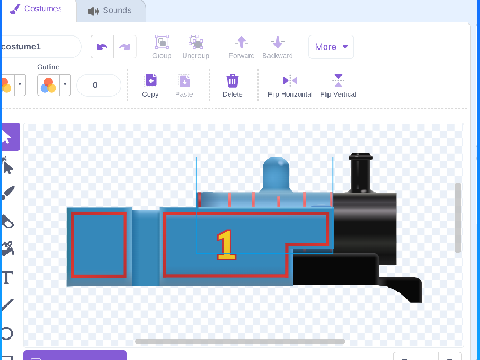Screen dimensions: 480x360
Task: Pick the Fill bucket tool
Action: tap(8, 249)
